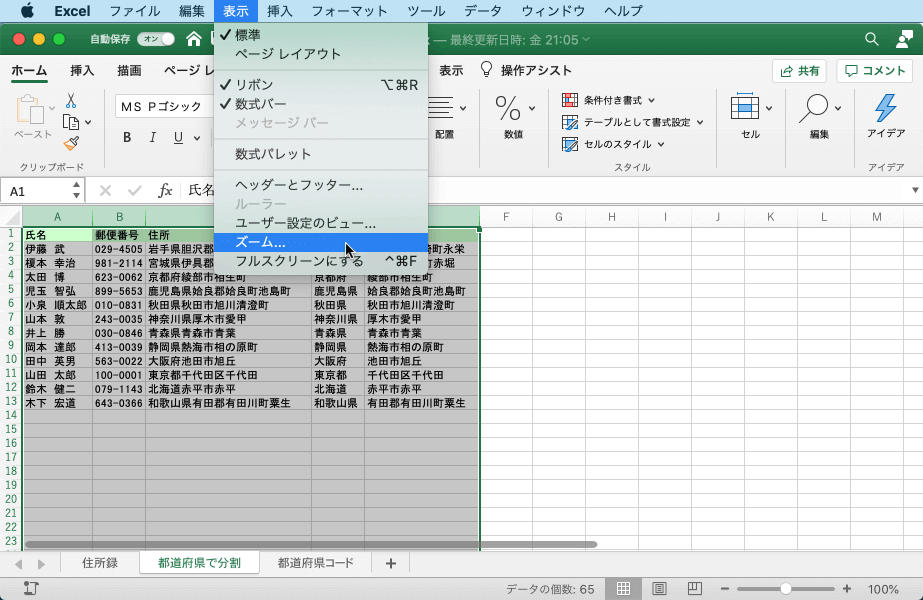Click the コメント (Comments) button

[x=875, y=71]
